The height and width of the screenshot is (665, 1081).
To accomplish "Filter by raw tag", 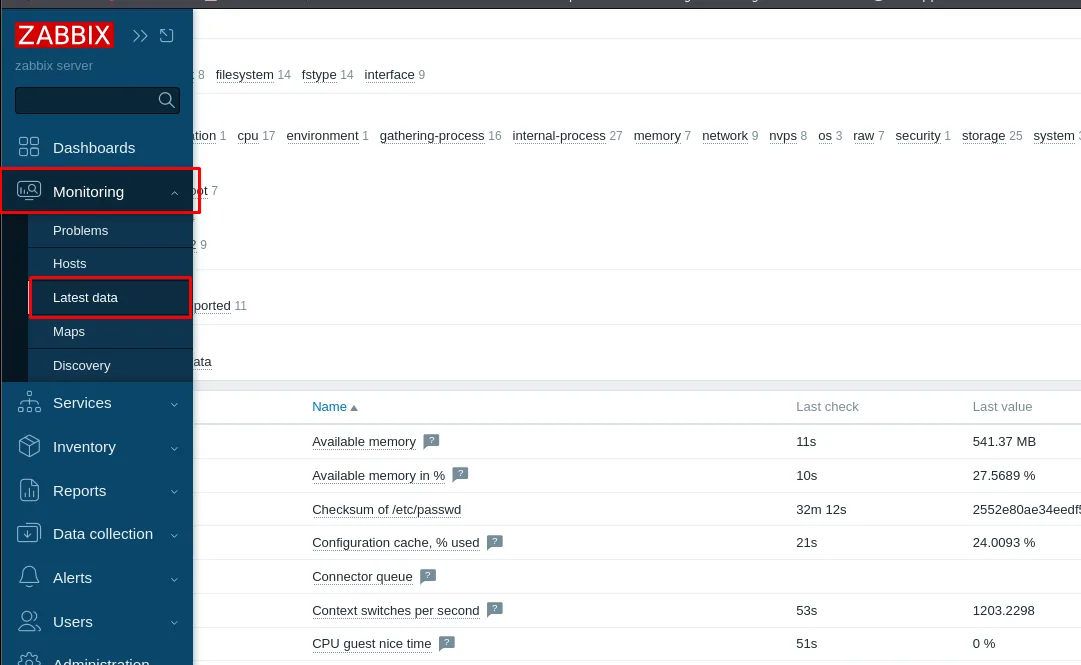I will point(863,136).
